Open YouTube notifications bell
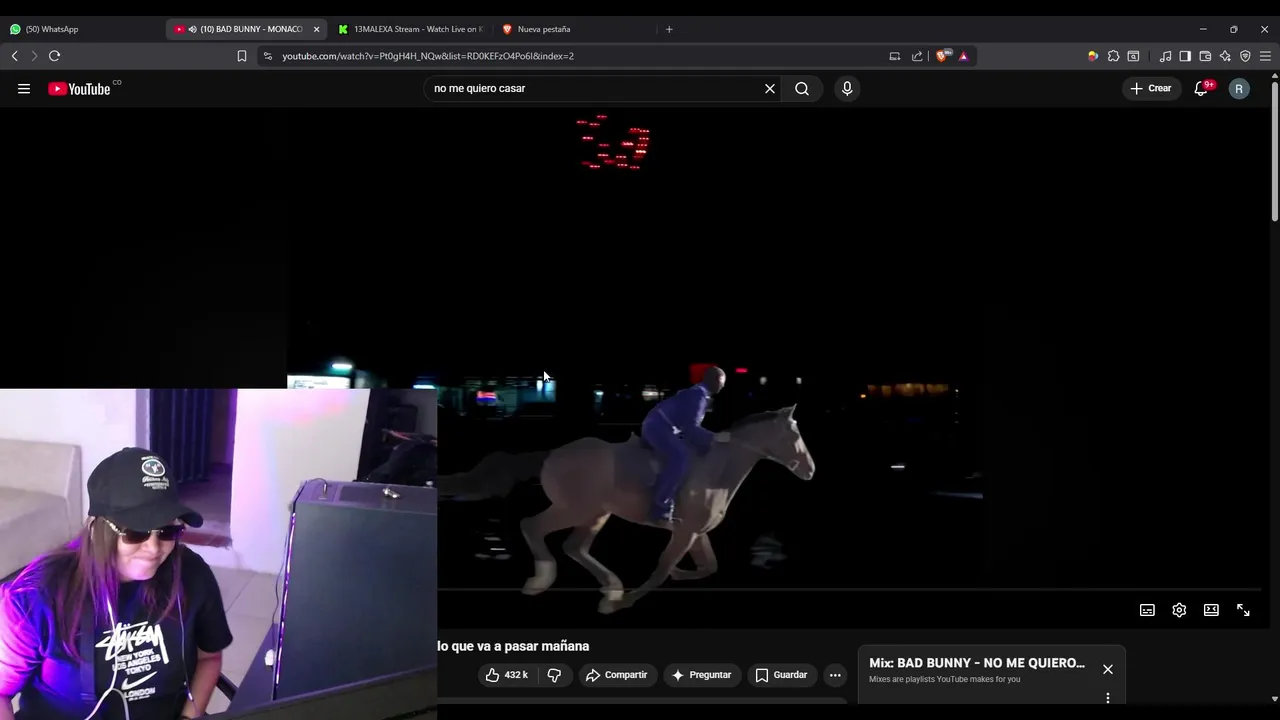The width and height of the screenshot is (1280, 720). [x=1202, y=88]
